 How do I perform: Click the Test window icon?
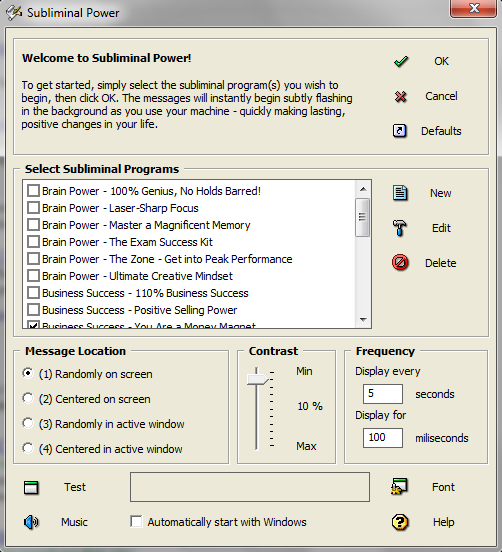31,488
